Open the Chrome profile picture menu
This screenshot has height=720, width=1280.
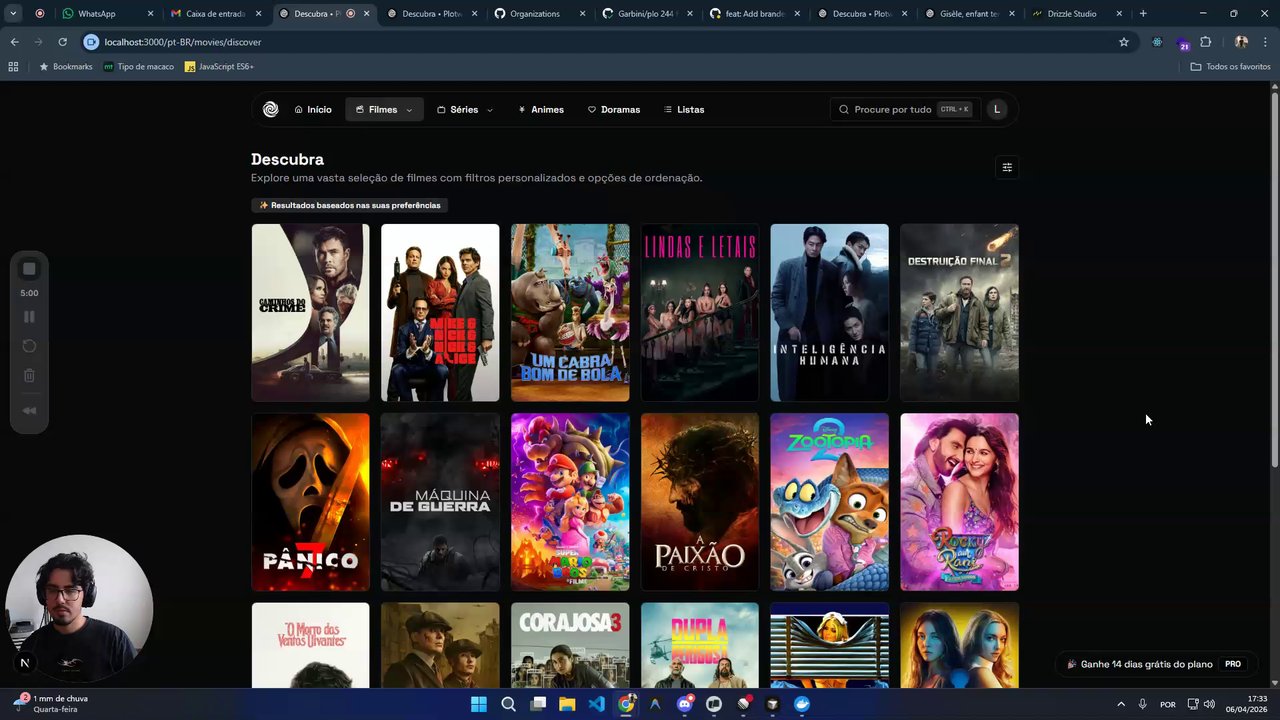pos(1241,42)
